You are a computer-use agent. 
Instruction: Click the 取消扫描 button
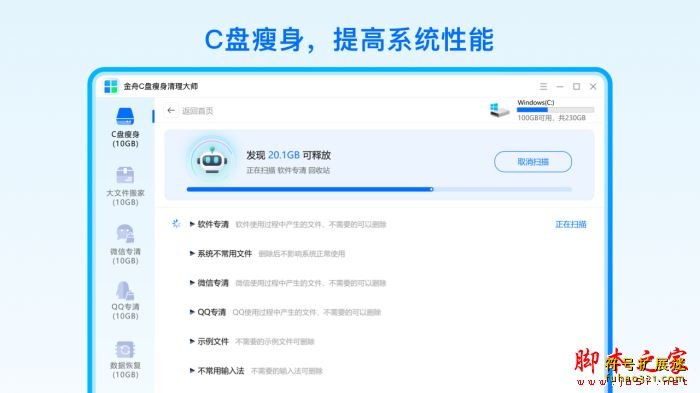tap(533, 162)
